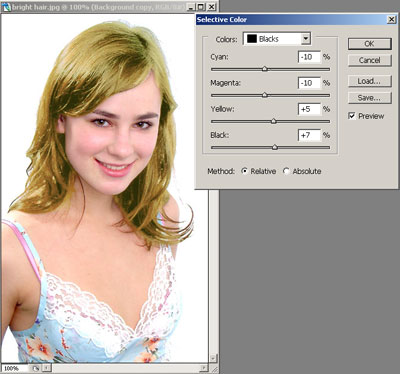
Task: Click the Magenta percentage input field
Action: point(309,83)
